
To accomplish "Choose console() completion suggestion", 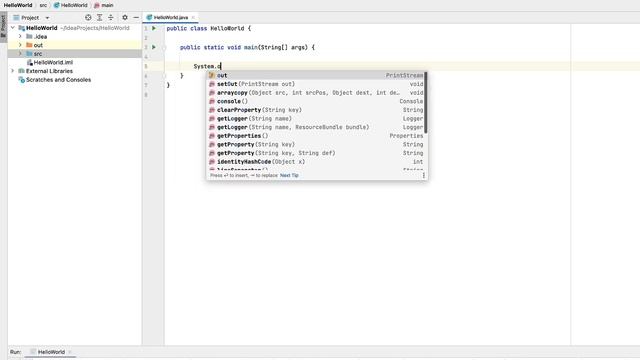I will 316,101.
